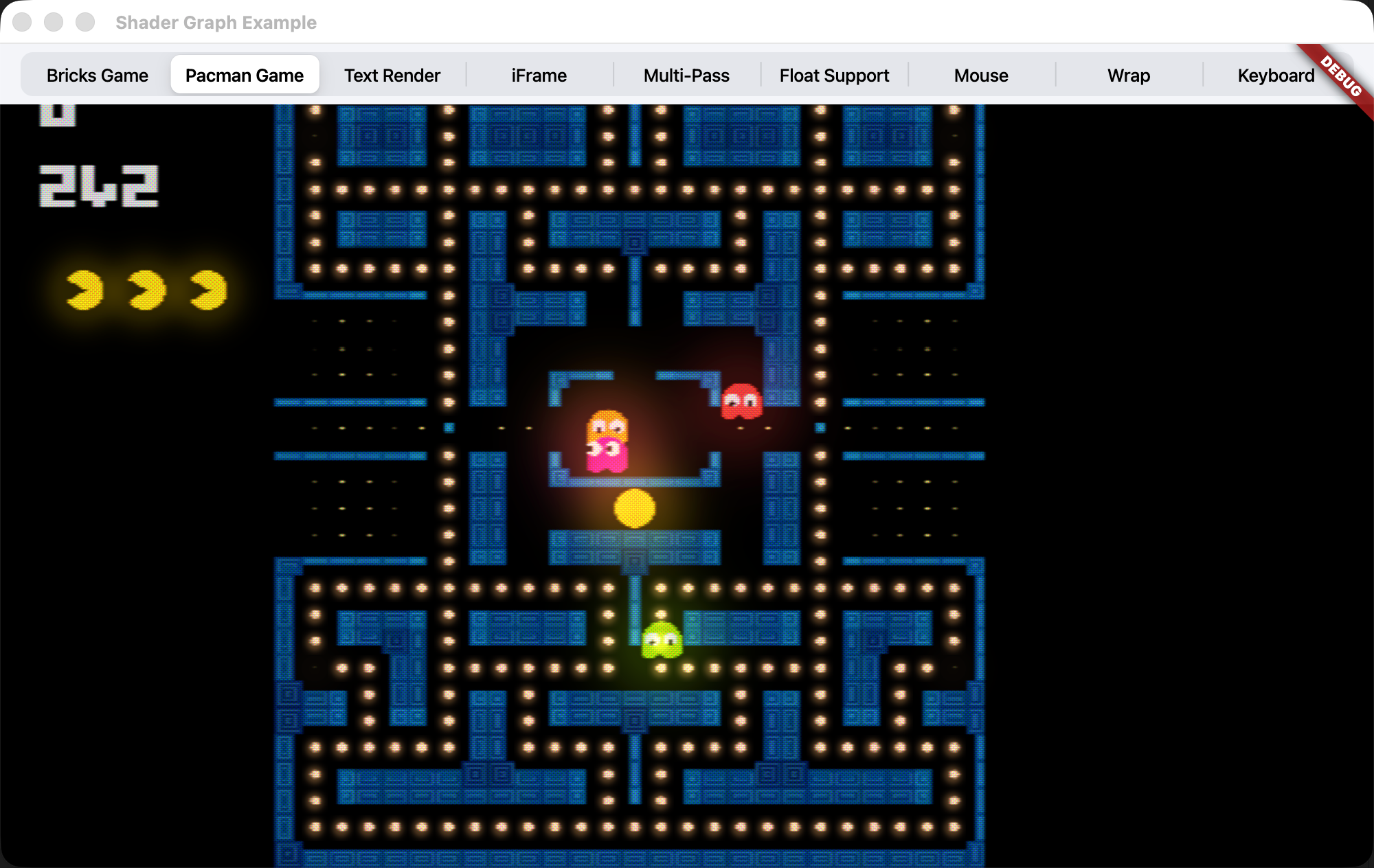This screenshot has width=1374, height=868.
Task: Open the Multi-Pass tab
Action: [686, 75]
